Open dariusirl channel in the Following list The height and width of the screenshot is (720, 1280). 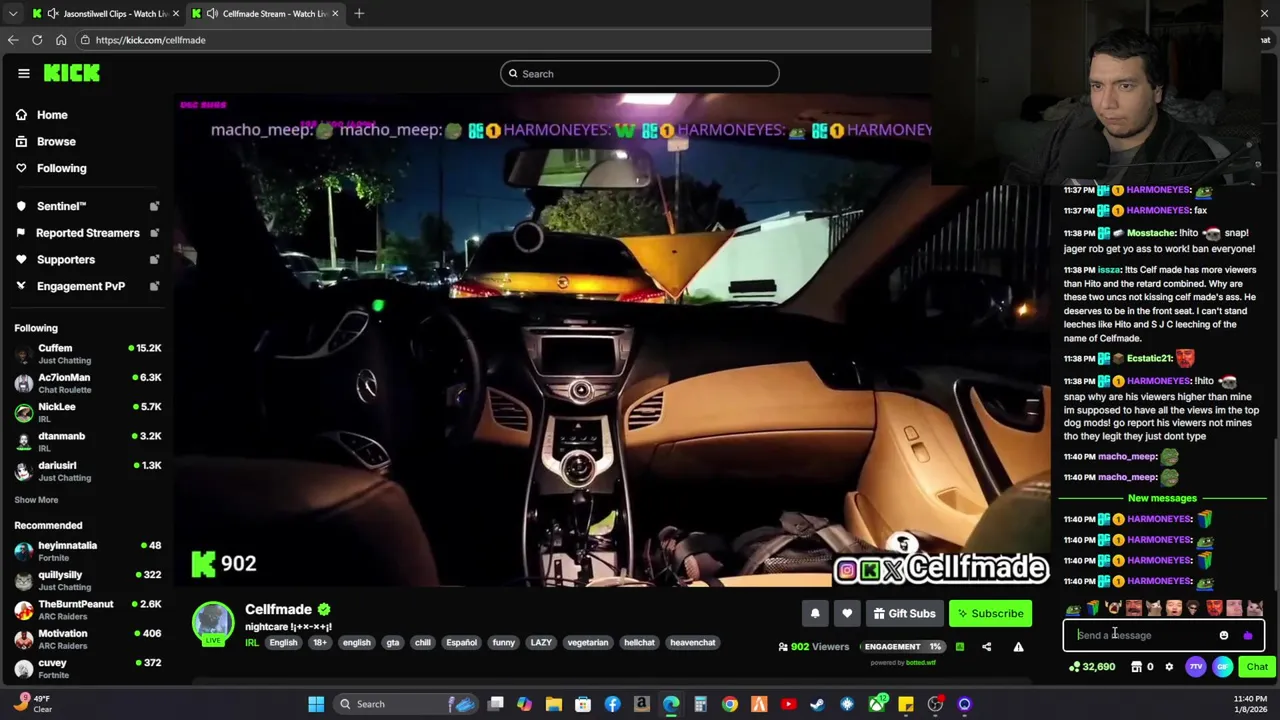click(x=88, y=470)
